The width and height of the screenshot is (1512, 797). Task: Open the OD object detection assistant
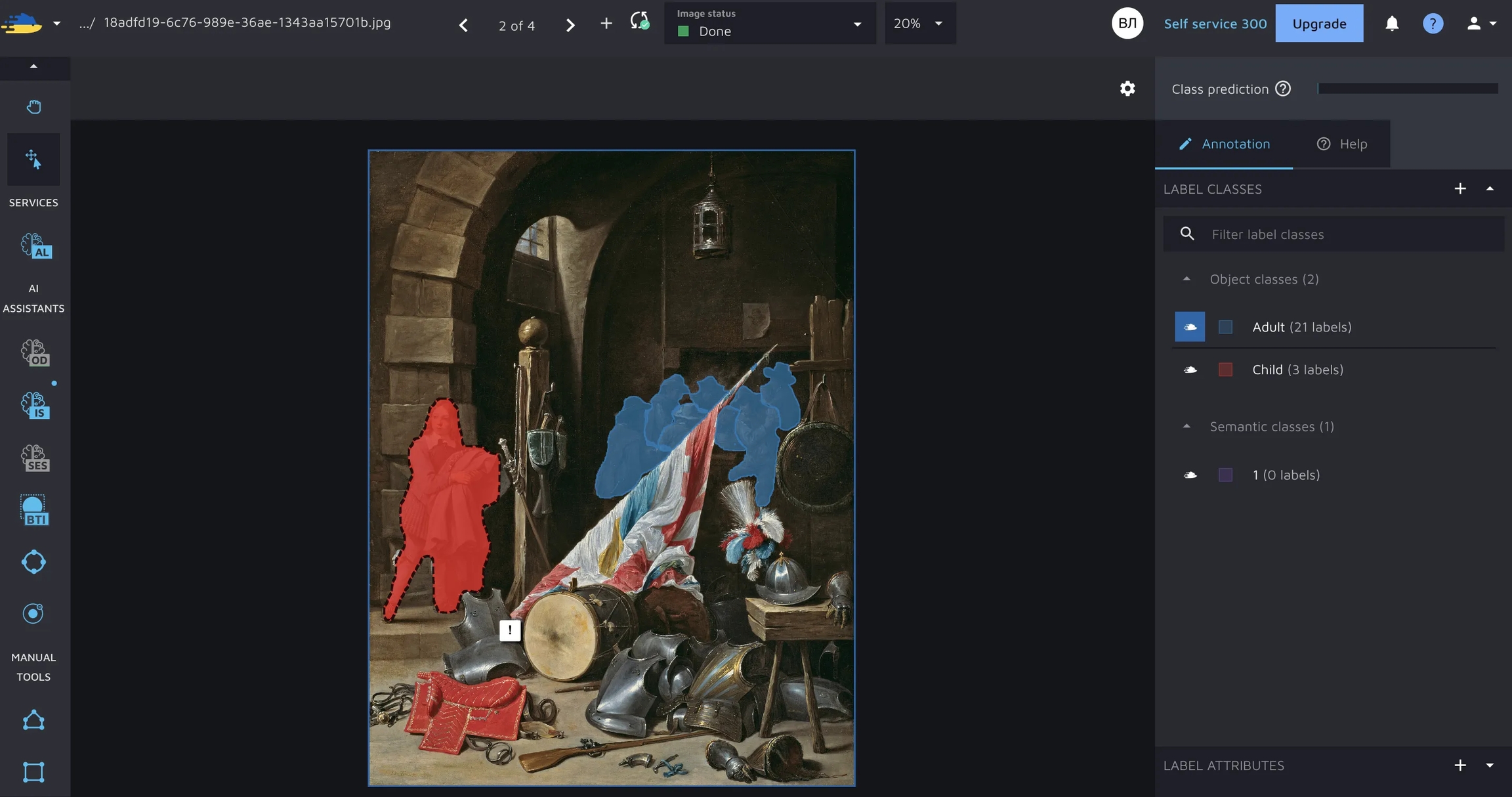coord(35,353)
